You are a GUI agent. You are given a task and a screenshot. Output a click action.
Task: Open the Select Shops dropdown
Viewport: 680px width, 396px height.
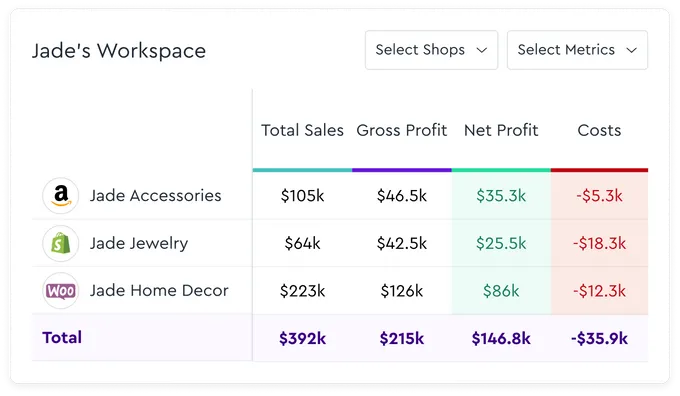click(431, 50)
